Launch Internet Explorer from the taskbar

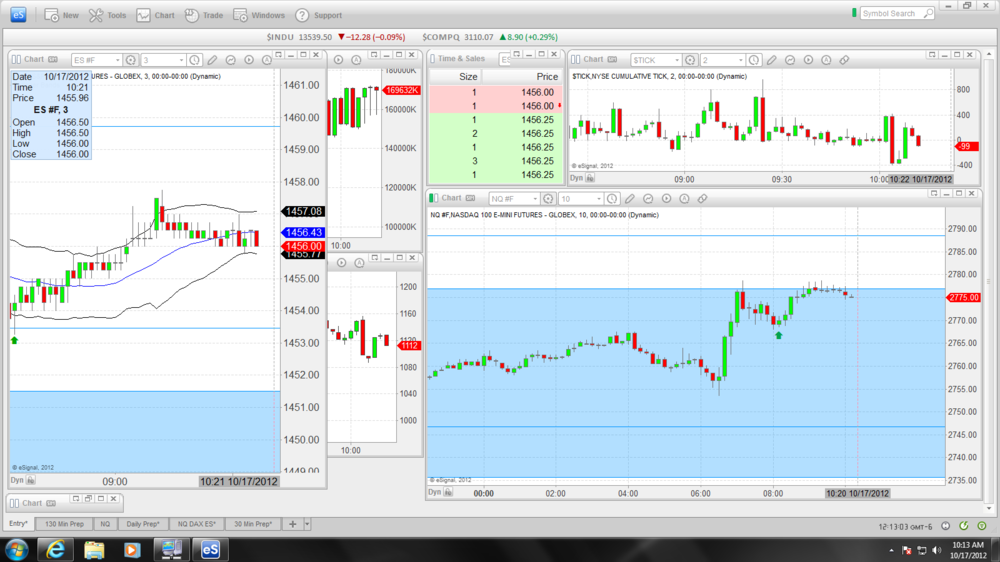pyautogui.click(x=55, y=549)
